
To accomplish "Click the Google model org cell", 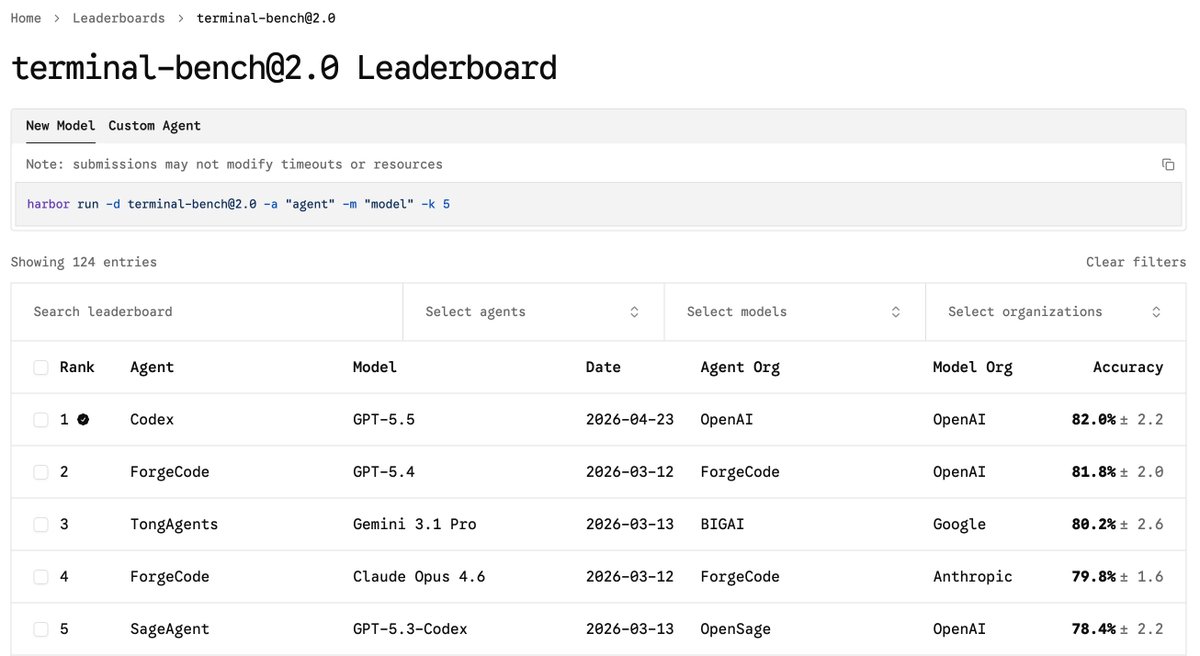I will coord(959,524).
